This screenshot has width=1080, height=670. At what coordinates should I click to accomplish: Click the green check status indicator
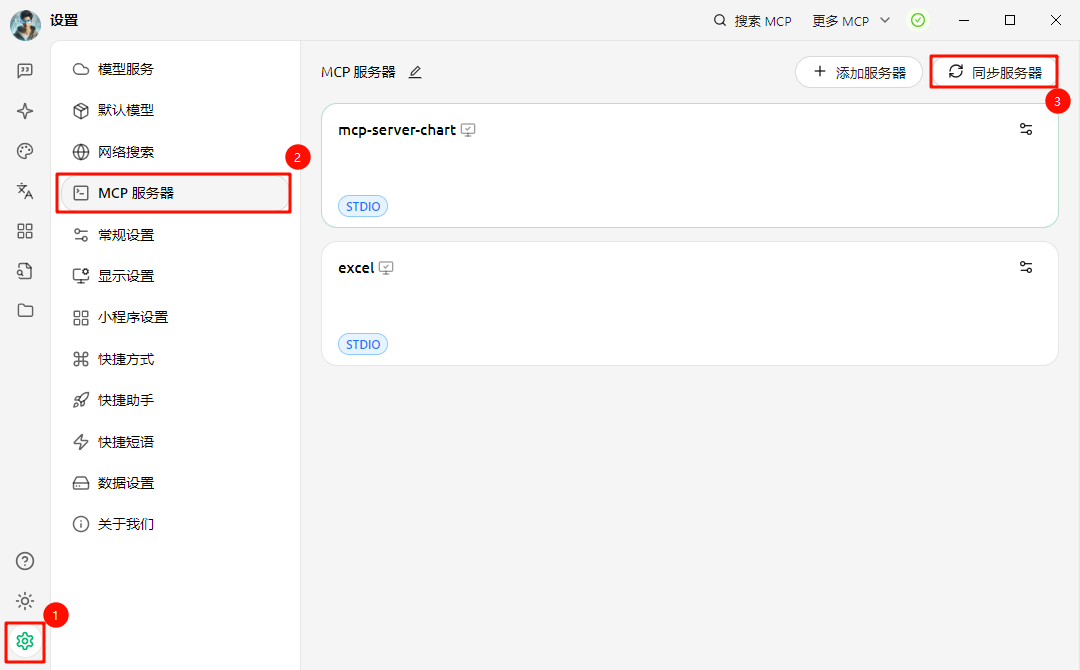click(x=917, y=20)
